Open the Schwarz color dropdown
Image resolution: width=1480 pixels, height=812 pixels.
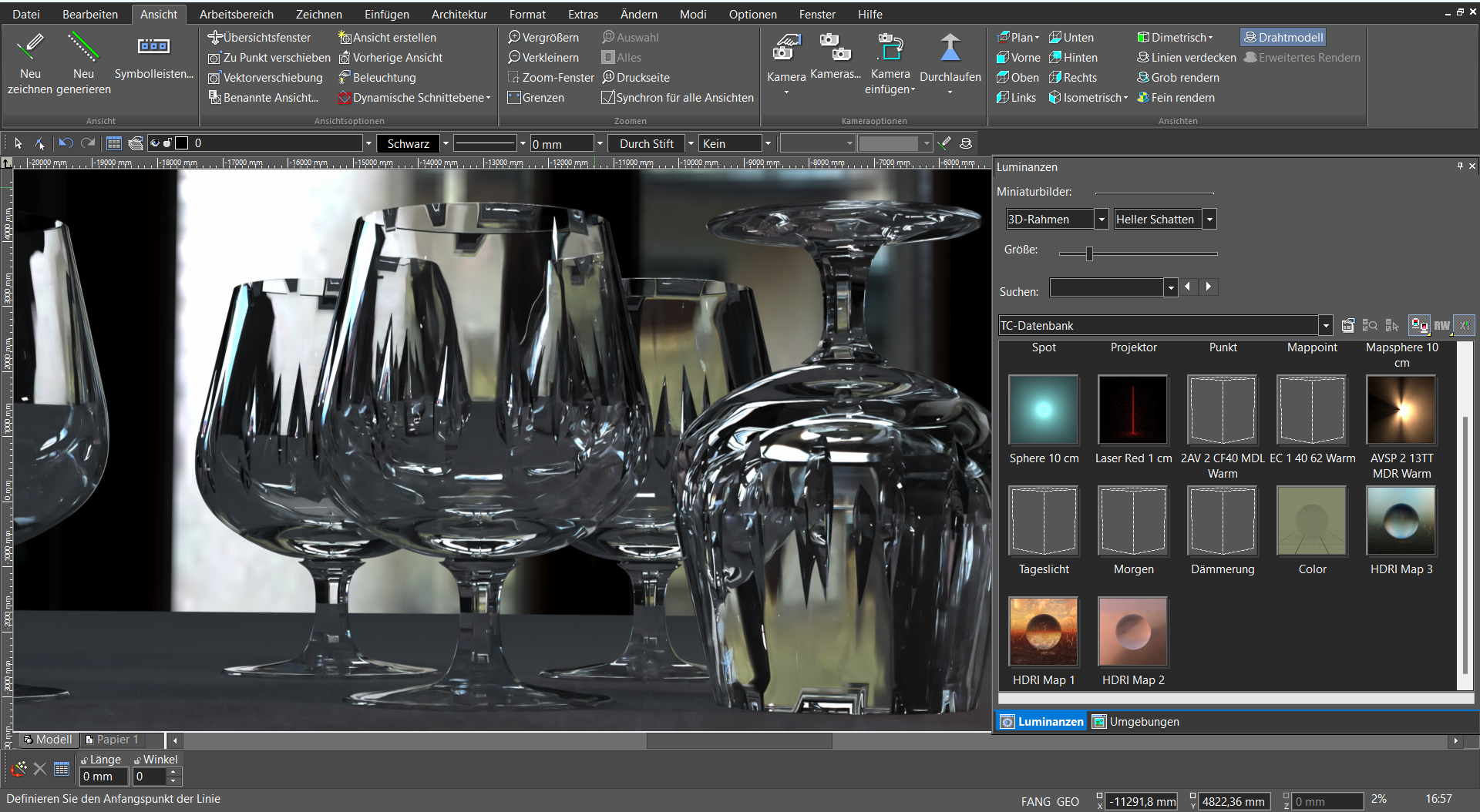click(x=445, y=143)
